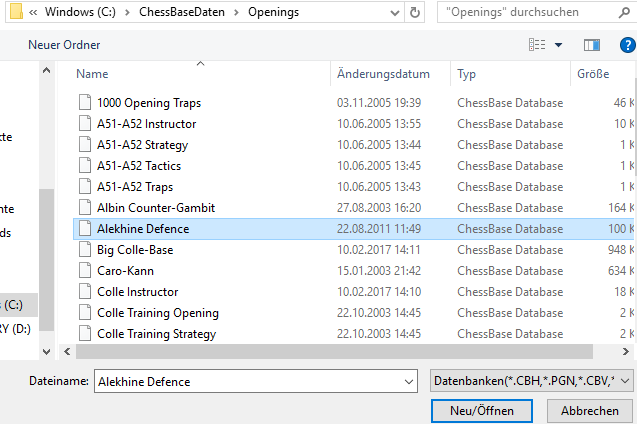Click the Abbrechen button

(x=590, y=411)
